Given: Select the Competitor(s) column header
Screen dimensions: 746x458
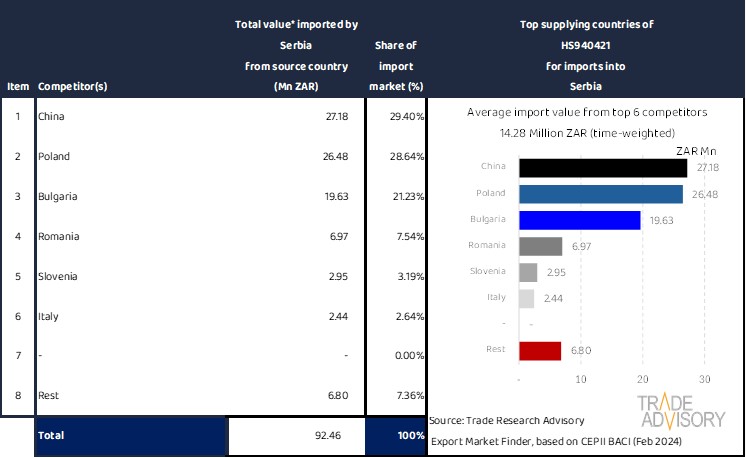Looking at the screenshot, I should pos(72,87).
